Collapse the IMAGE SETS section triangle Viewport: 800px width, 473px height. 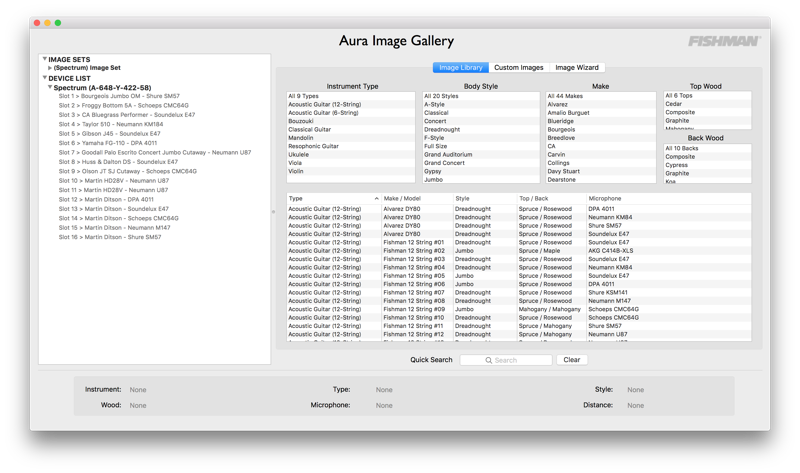[45, 59]
